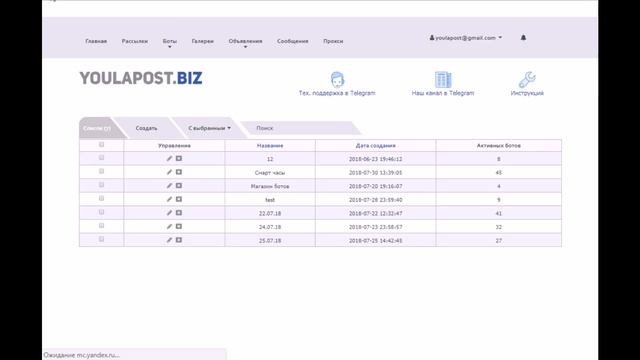
Task: Open the "Сообщения" menu item
Action: coord(293,41)
